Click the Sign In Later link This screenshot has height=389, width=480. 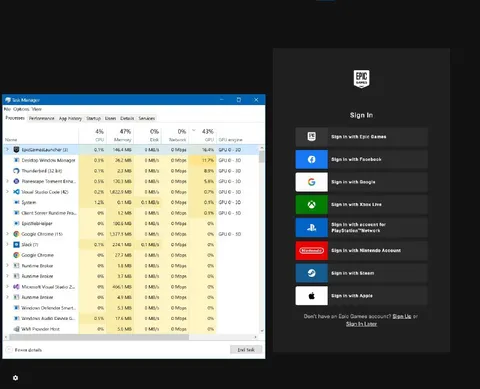[x=361, y=324]
